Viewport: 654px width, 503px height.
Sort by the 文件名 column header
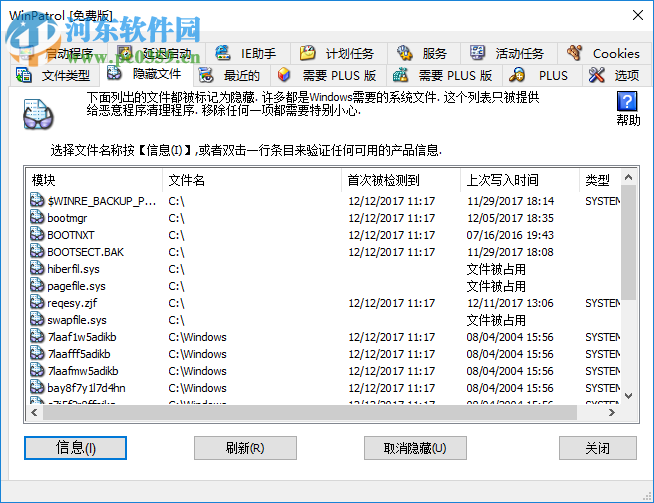click(252, 180)
